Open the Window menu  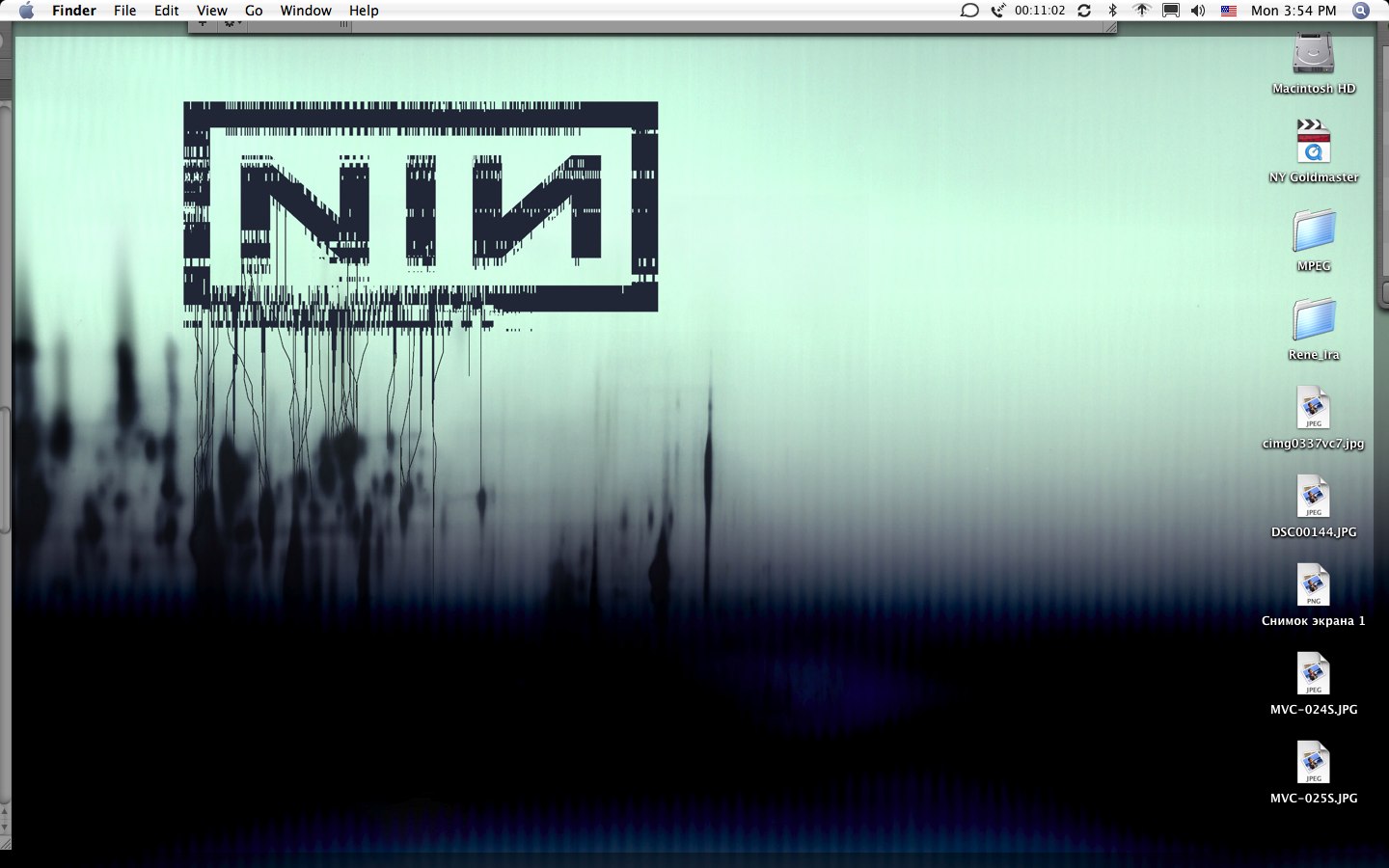click(306, 11)
